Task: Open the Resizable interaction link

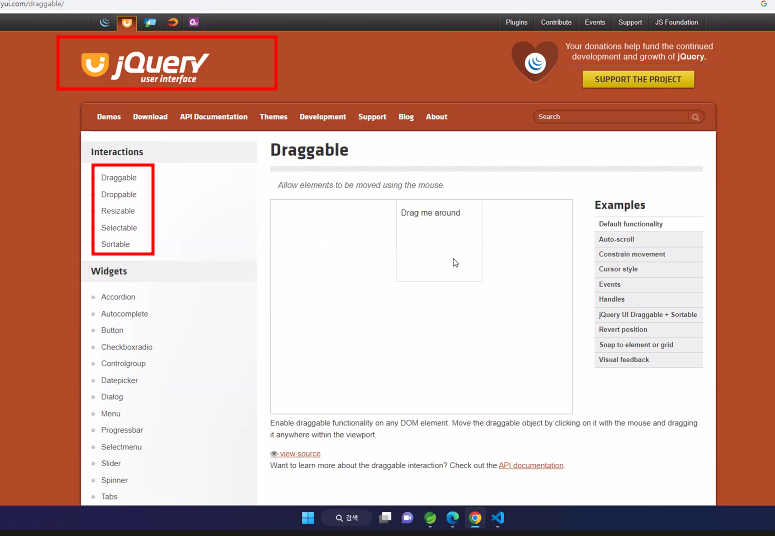Action: 118,211
